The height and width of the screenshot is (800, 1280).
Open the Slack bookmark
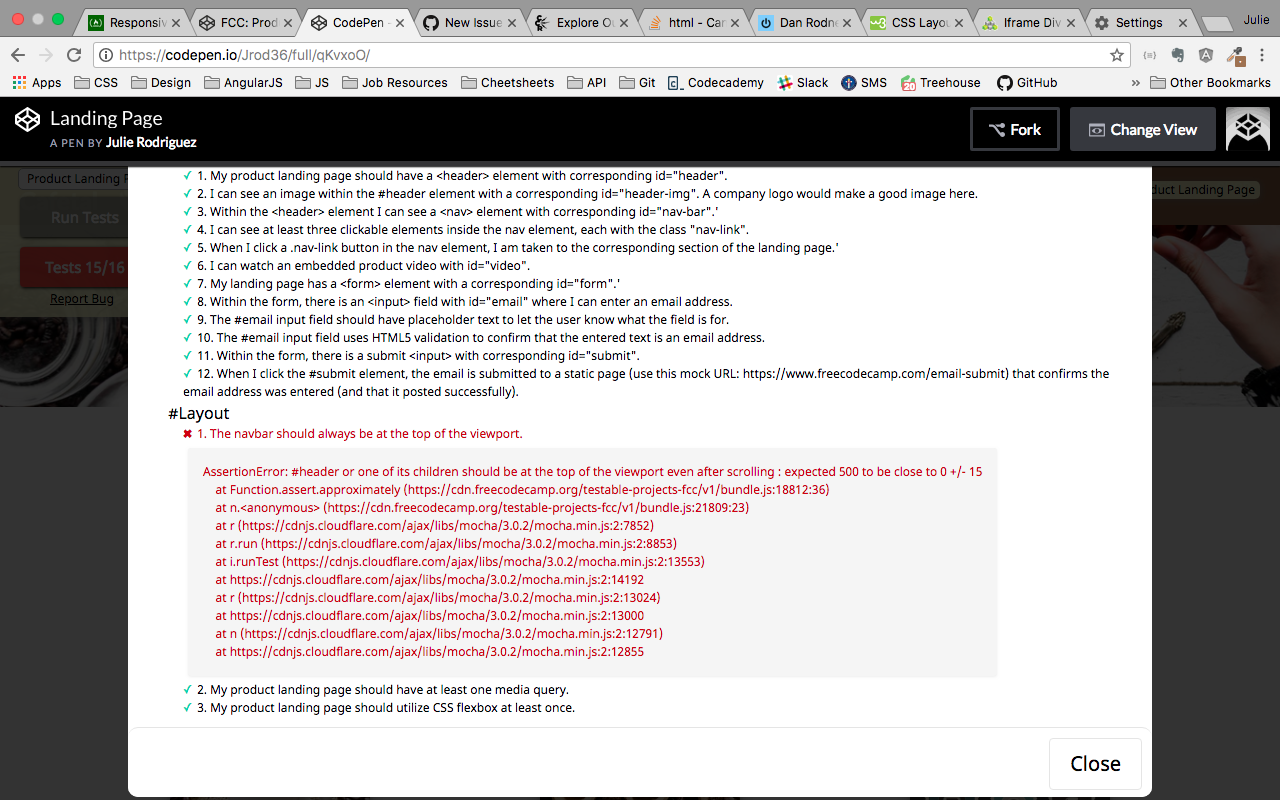pyautogui.click(x=803, y=83)
